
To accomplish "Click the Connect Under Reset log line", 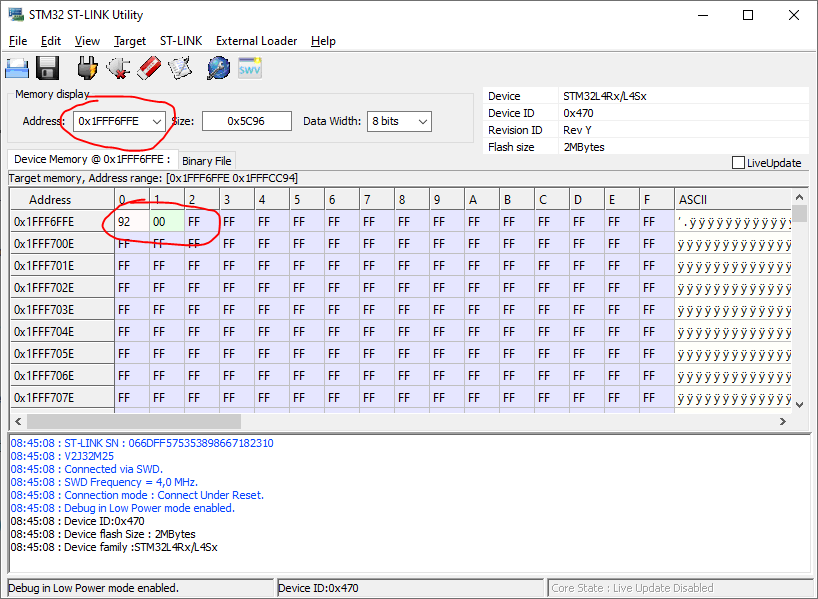I will point(137,495).
